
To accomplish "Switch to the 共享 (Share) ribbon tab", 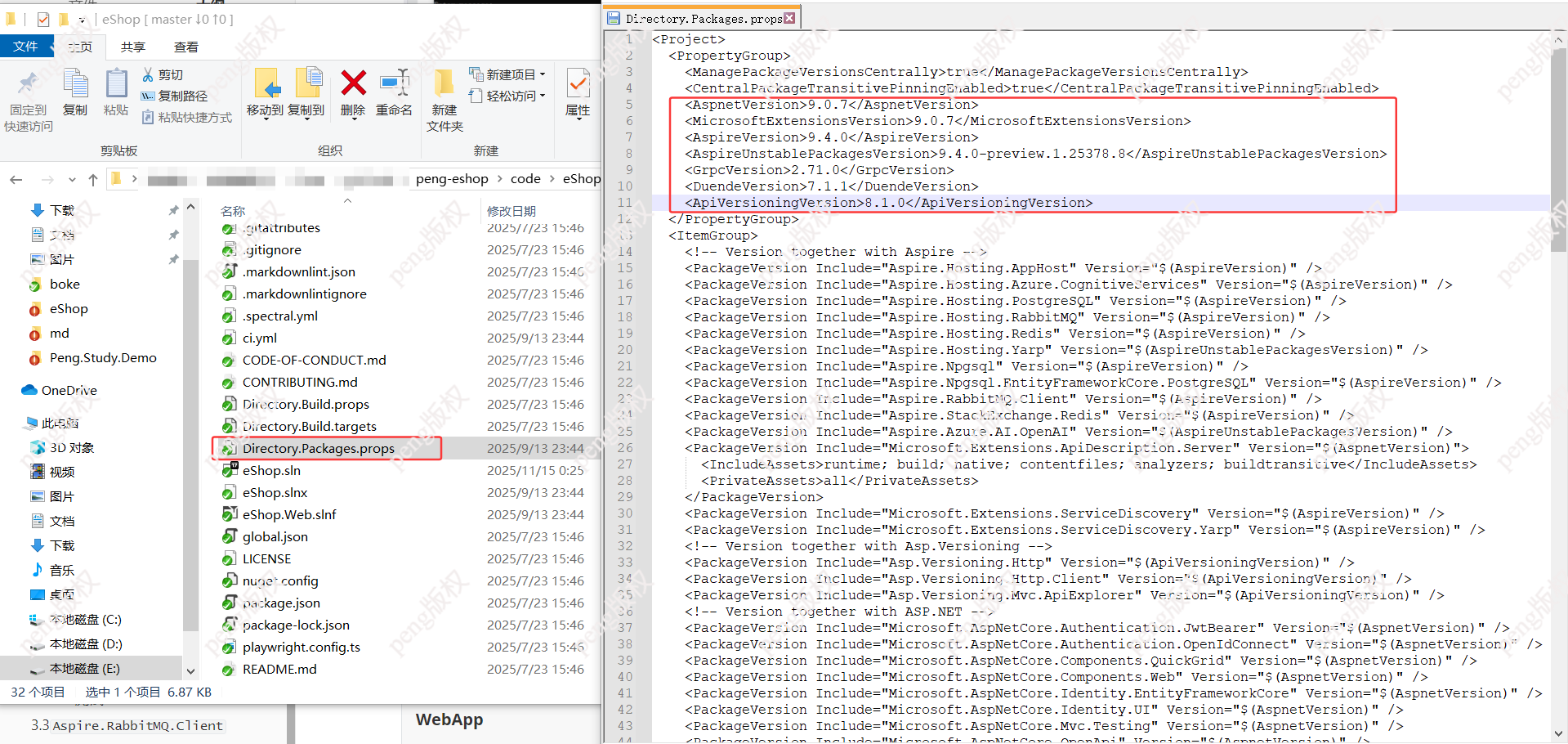I will click(132, 47).
